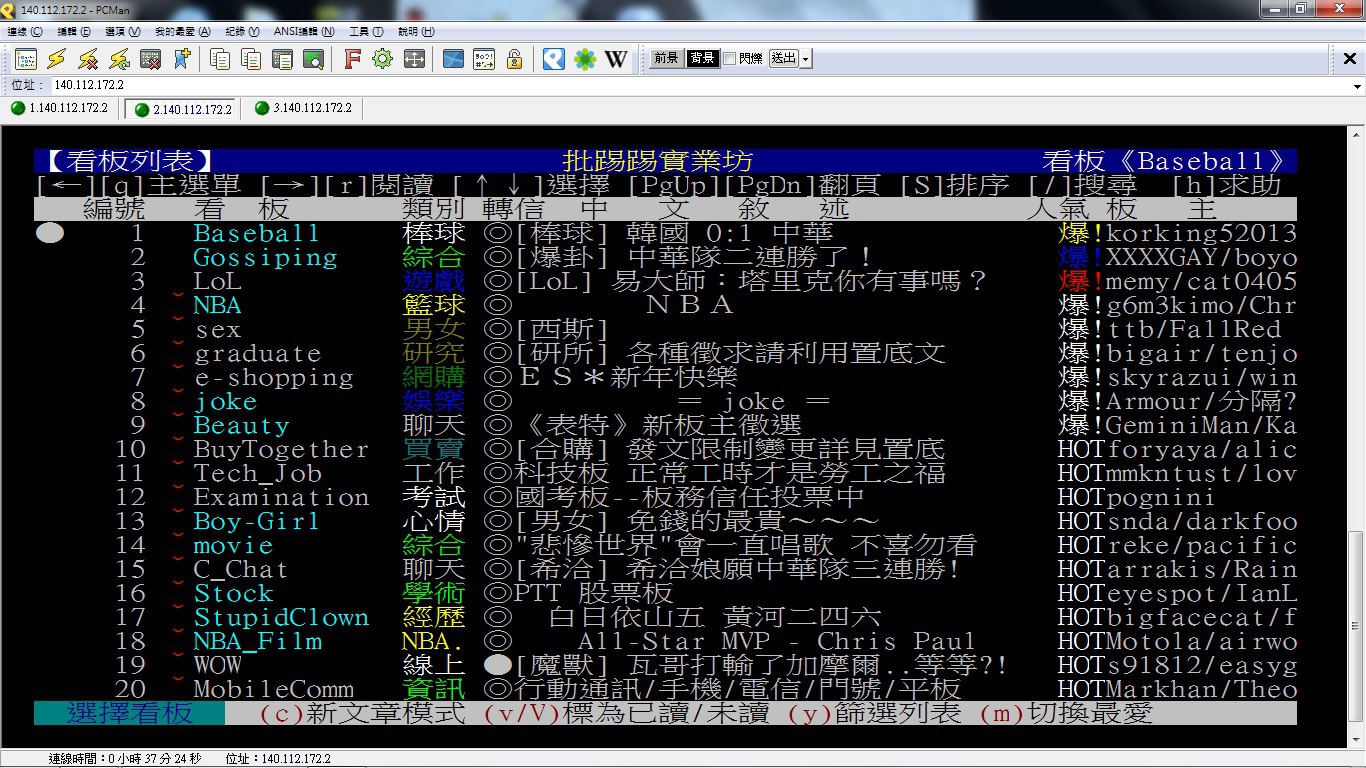Select the NBA_Film board row

point(665,641)
